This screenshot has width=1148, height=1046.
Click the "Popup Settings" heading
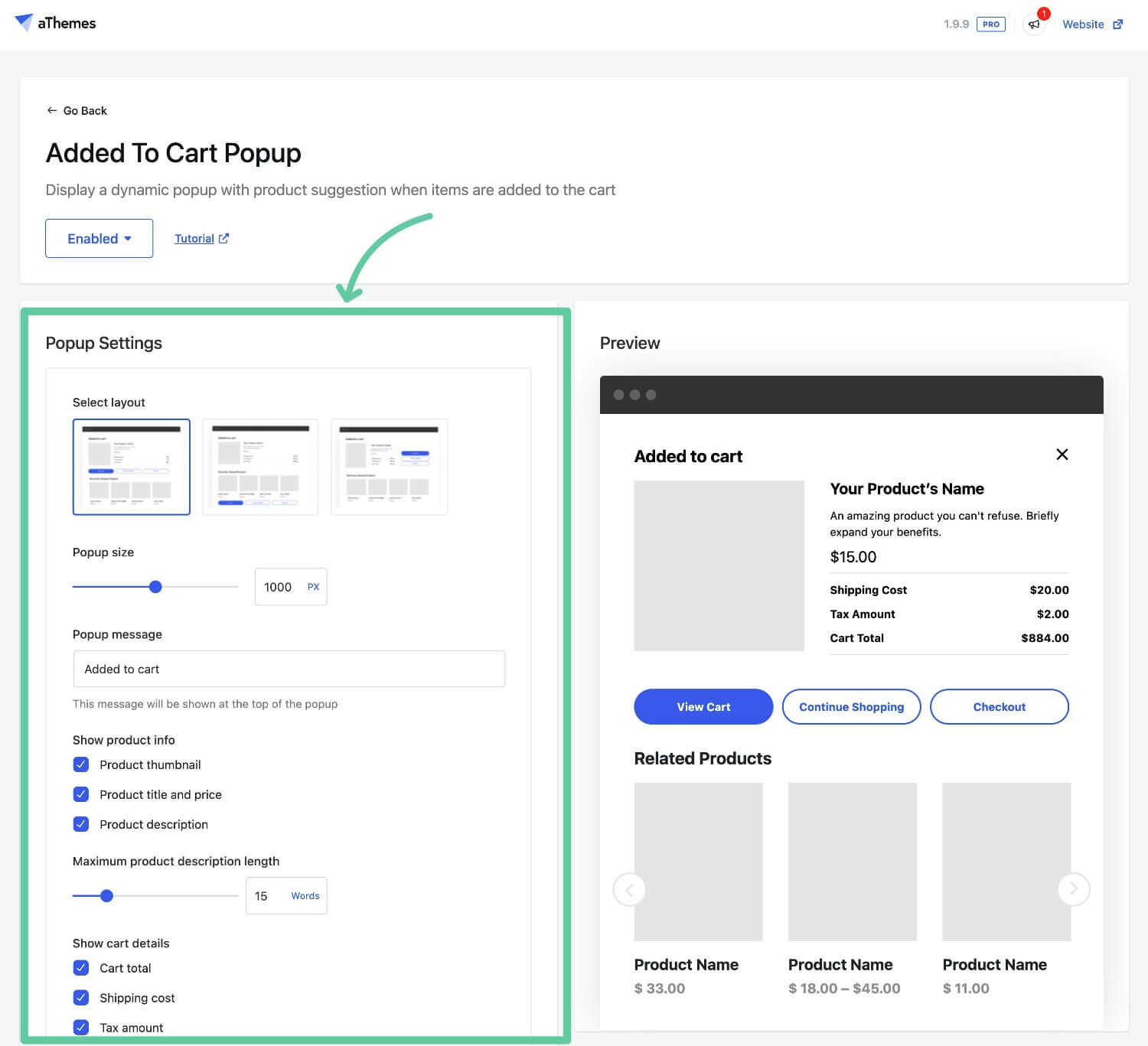coord(104,343)
